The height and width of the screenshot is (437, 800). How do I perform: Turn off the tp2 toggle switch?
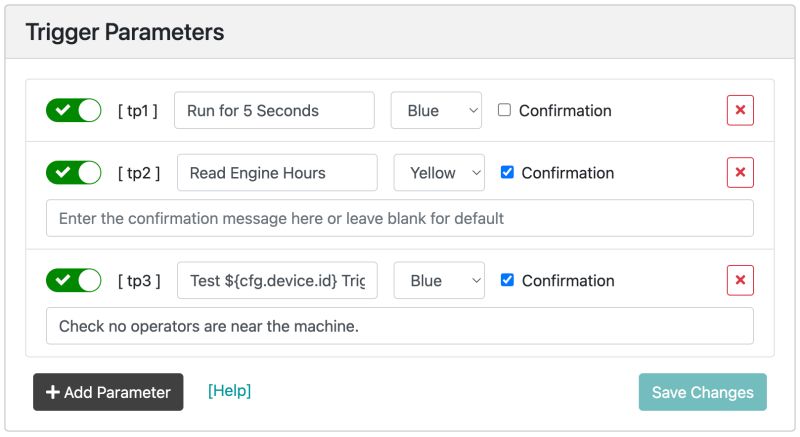pyautogui.click(x=74, y=173)
